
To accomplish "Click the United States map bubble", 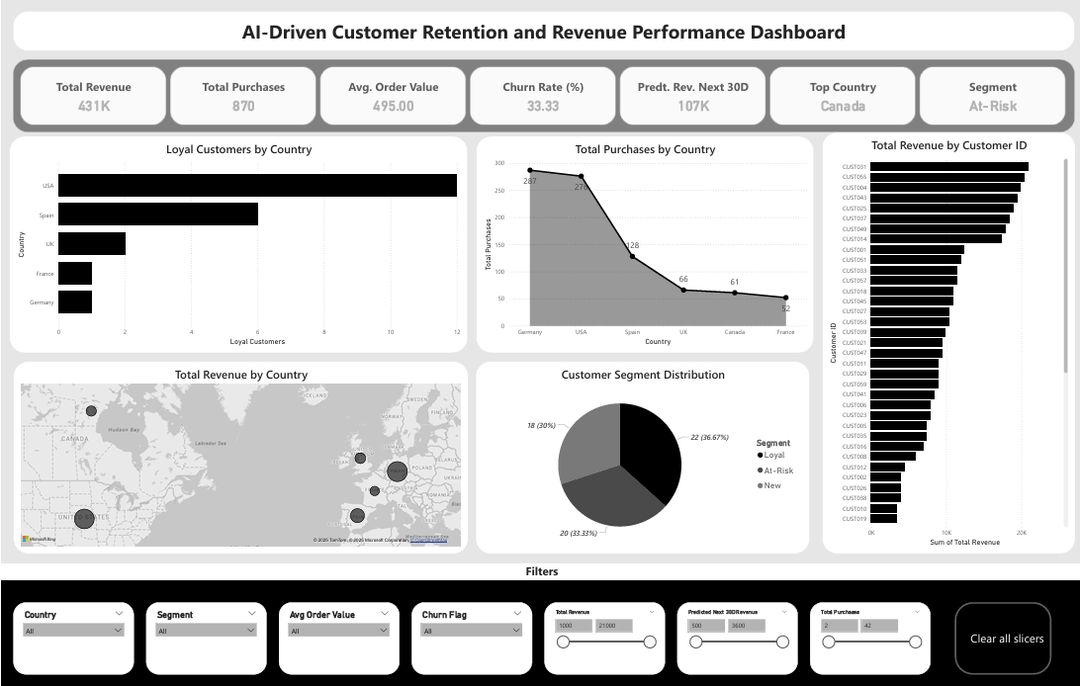I will click(83, 519).
